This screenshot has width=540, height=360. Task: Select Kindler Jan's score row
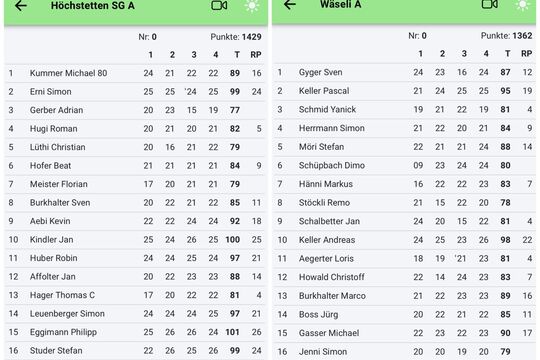[136, 239]
